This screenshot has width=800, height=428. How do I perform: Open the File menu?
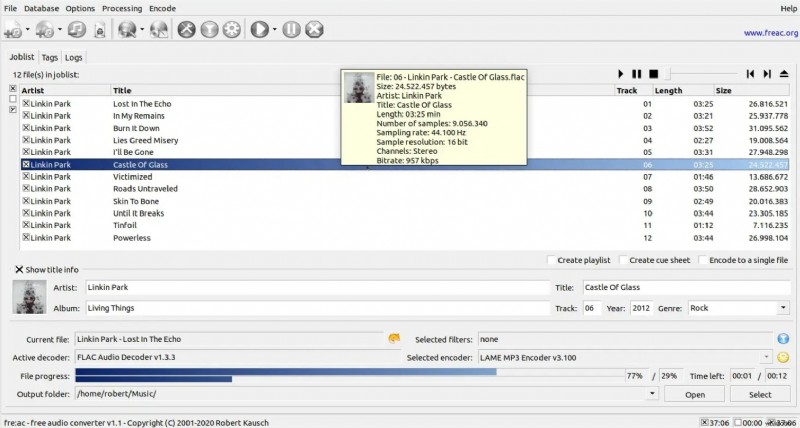pyautogui.click(x=10, y=9)
